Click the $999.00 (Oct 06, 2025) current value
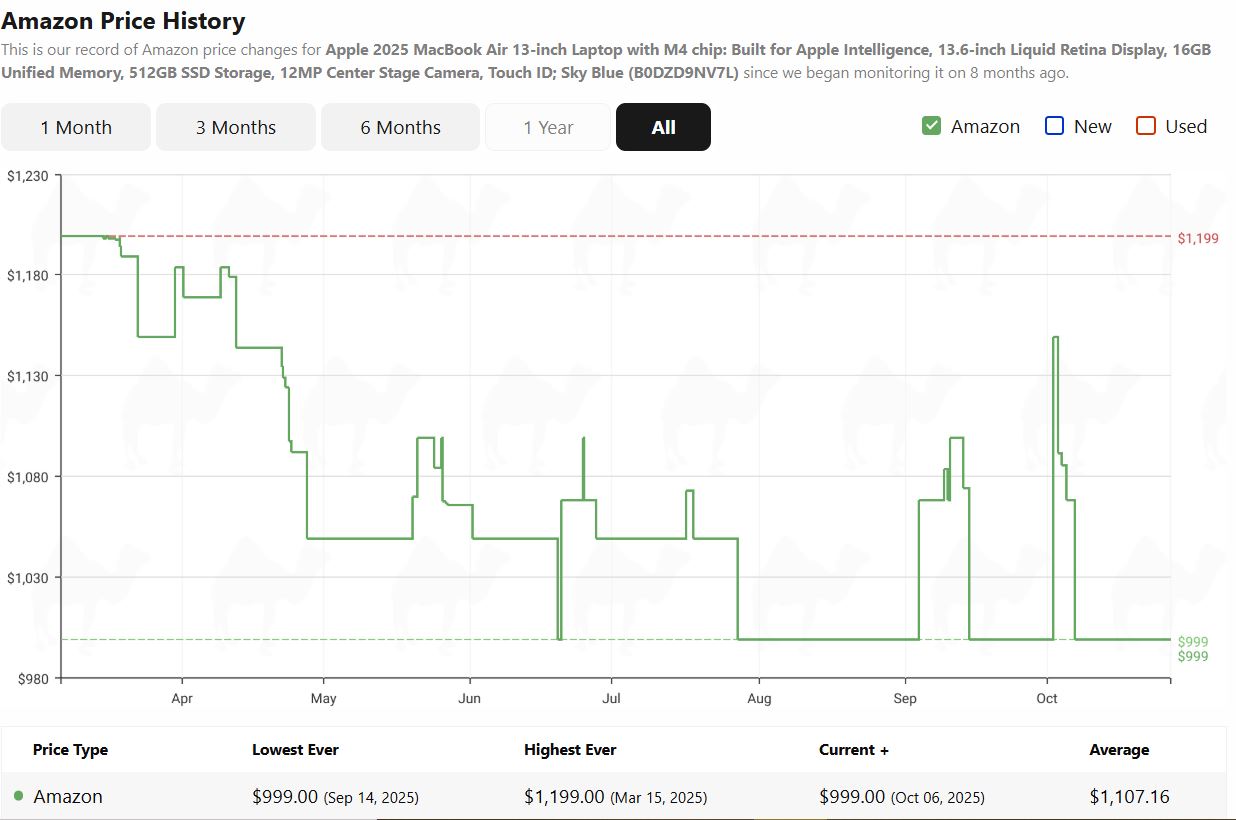Viewport: 1236px width, 820px height. (901, 797)
